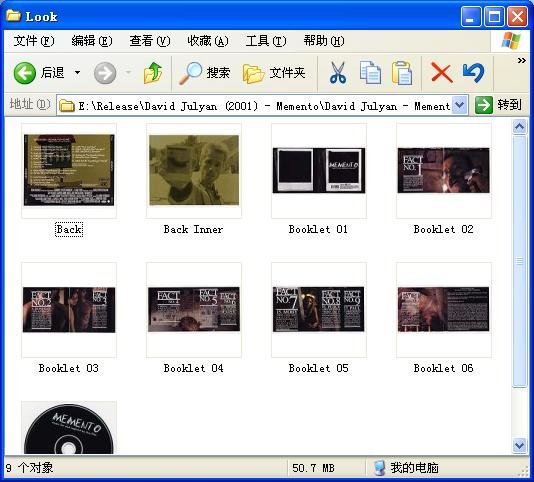Undo the last action
This screenshot has height=482, width=534.
(474, 73)
